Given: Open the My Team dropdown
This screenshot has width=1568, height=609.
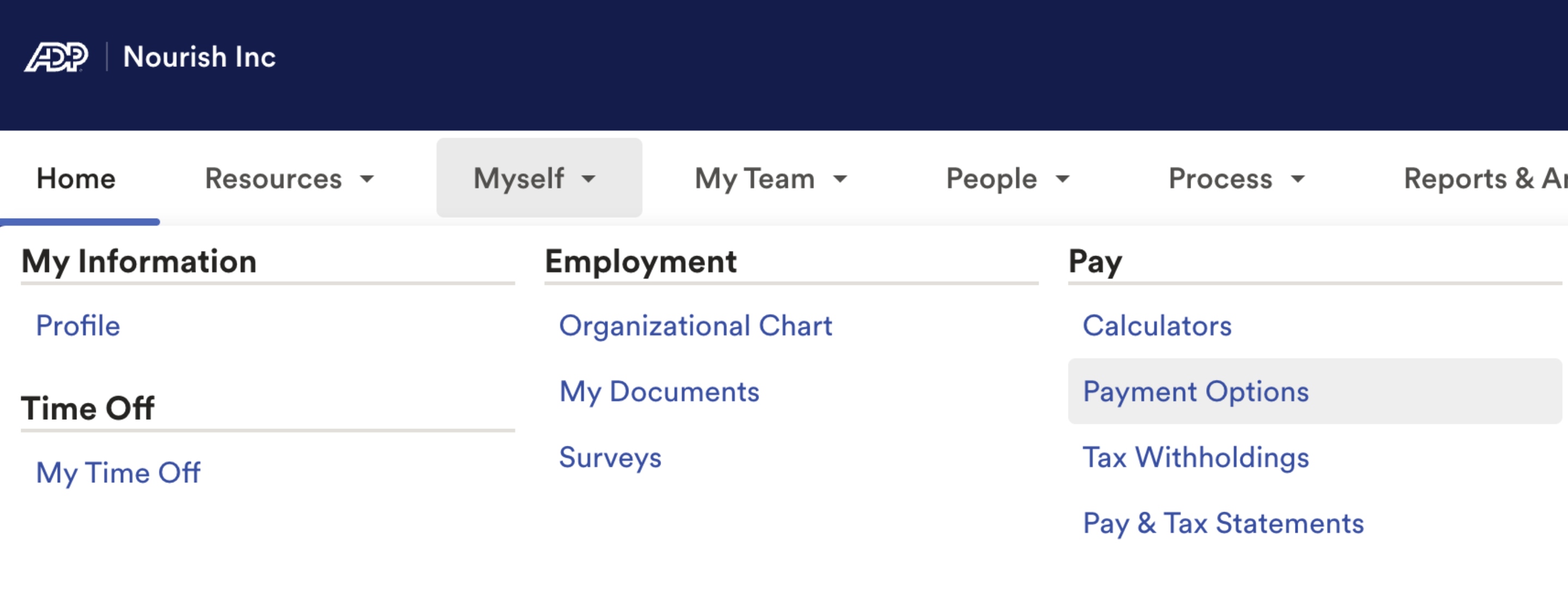Looking at the screenshot, I should click(x=770, y=179).
